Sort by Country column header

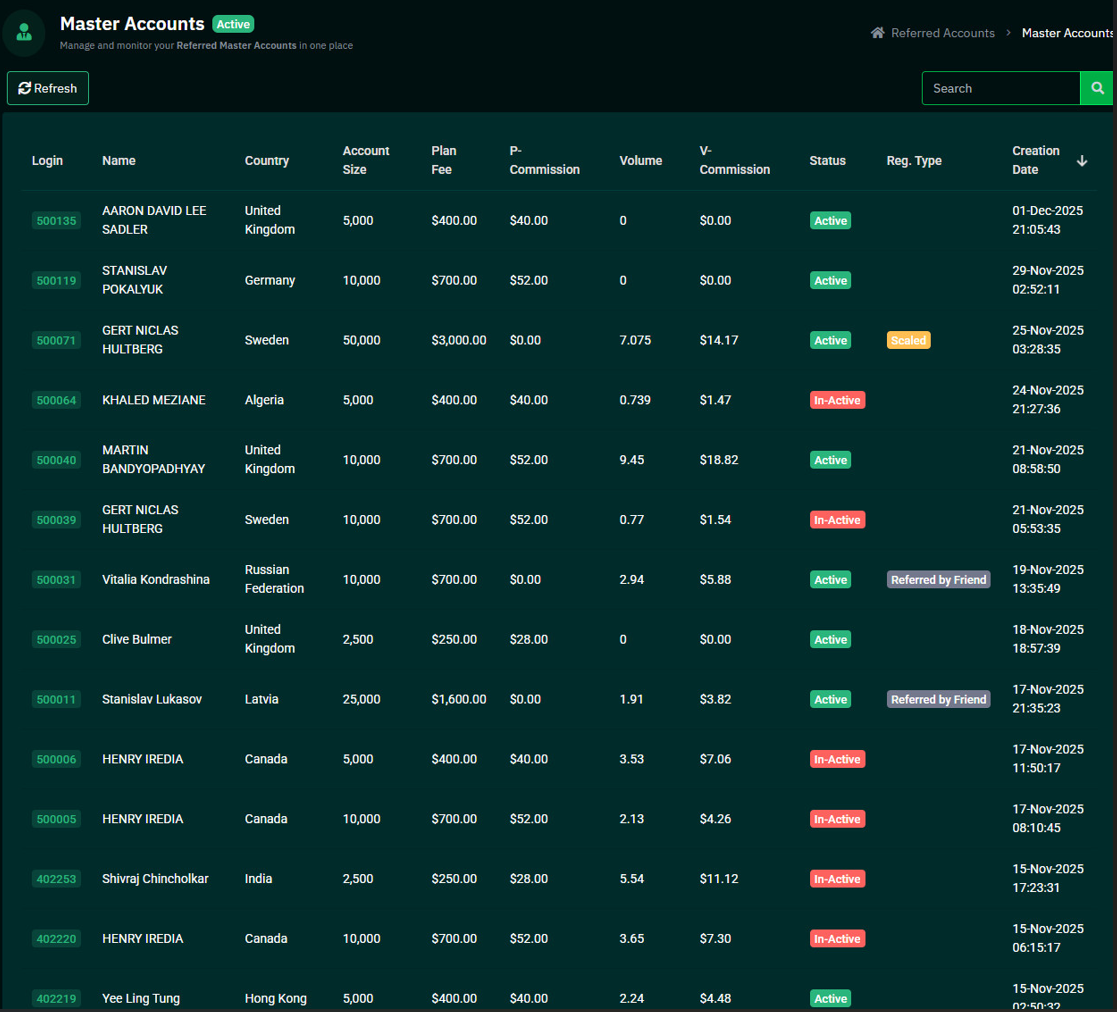point(267,161)
